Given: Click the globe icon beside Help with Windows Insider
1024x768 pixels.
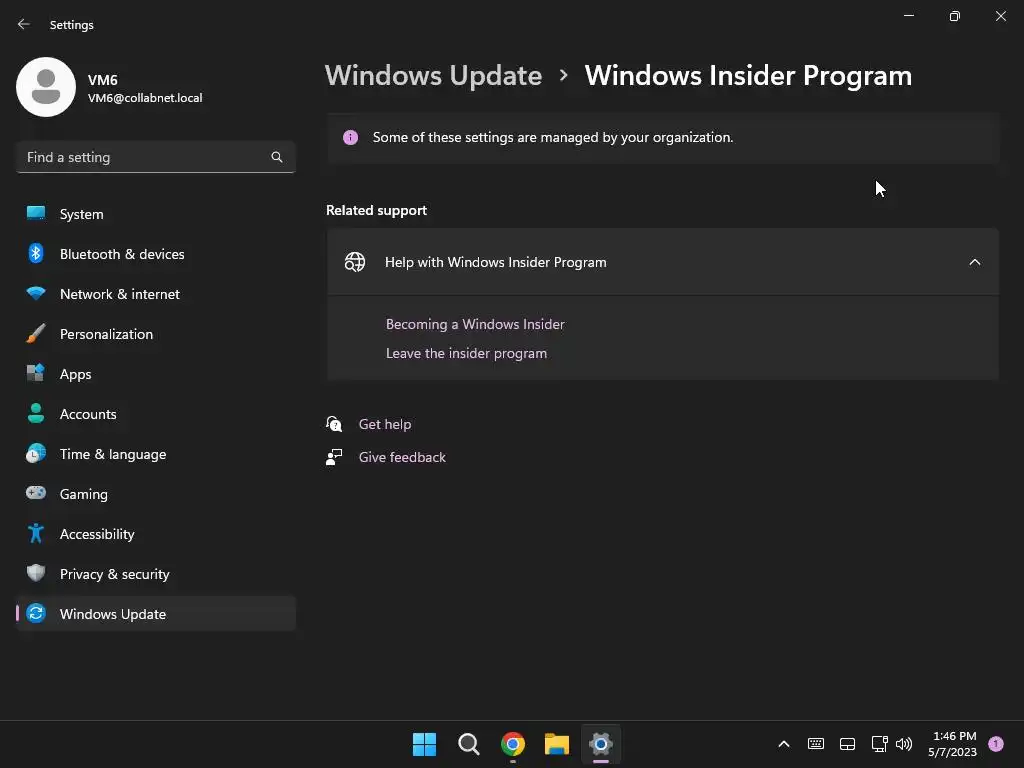Looking at the screenshot, I should click(355, 262).
